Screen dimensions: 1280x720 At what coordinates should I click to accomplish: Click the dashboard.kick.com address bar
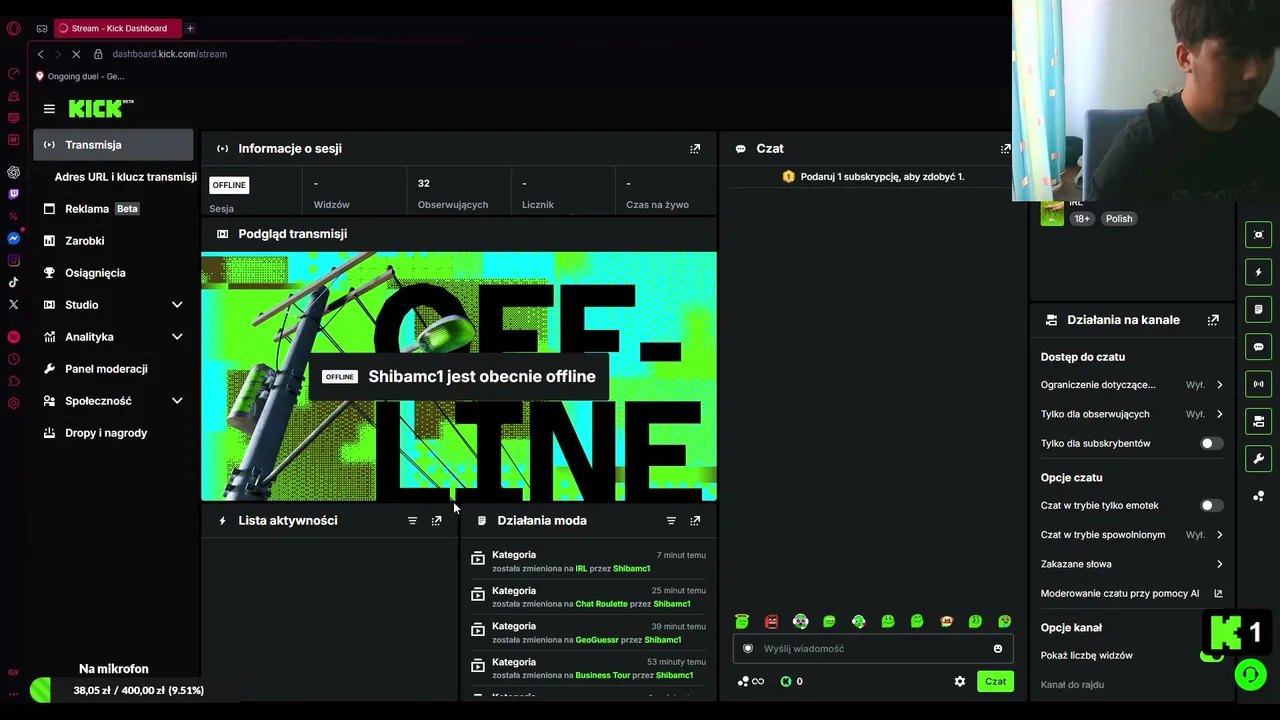(x=169, y=54)
